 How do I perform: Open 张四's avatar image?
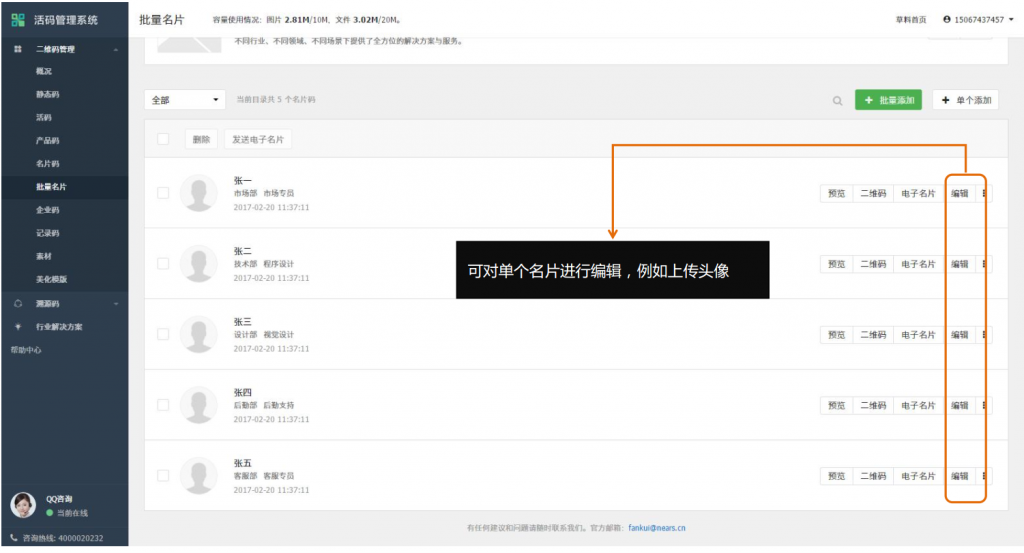pos(199,405)
